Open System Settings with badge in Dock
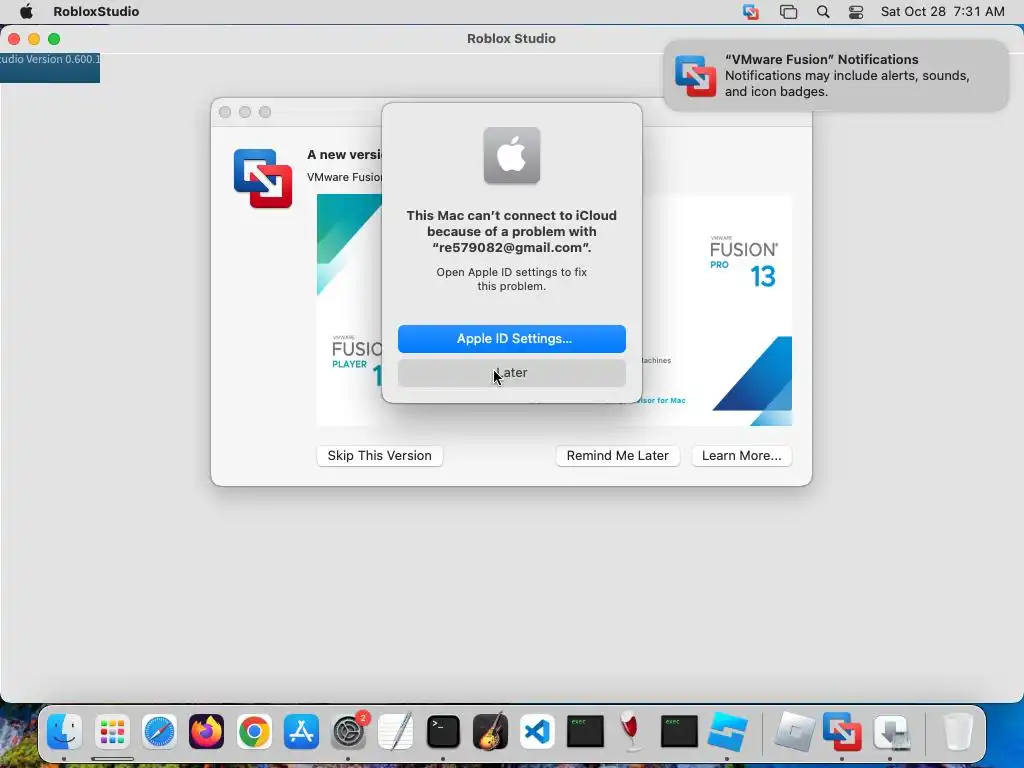1024x768 pixels. point(349,731)
